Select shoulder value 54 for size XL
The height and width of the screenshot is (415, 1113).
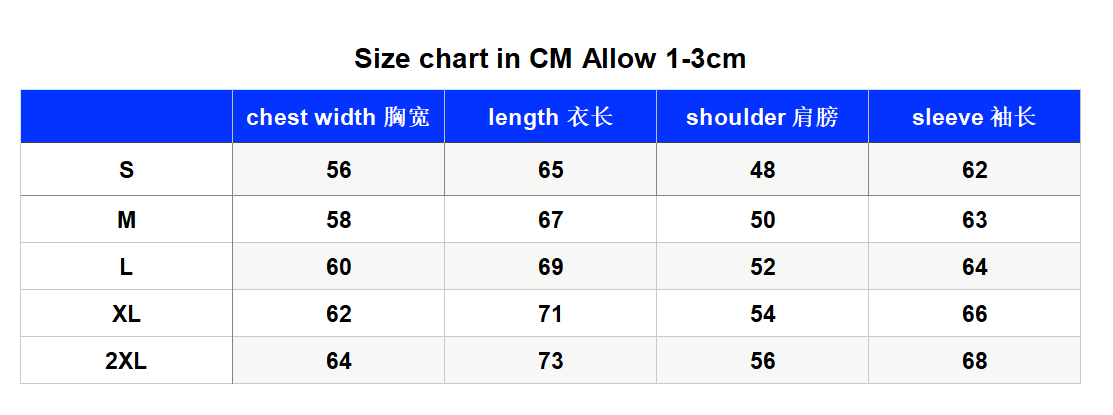tap(762, 314)
